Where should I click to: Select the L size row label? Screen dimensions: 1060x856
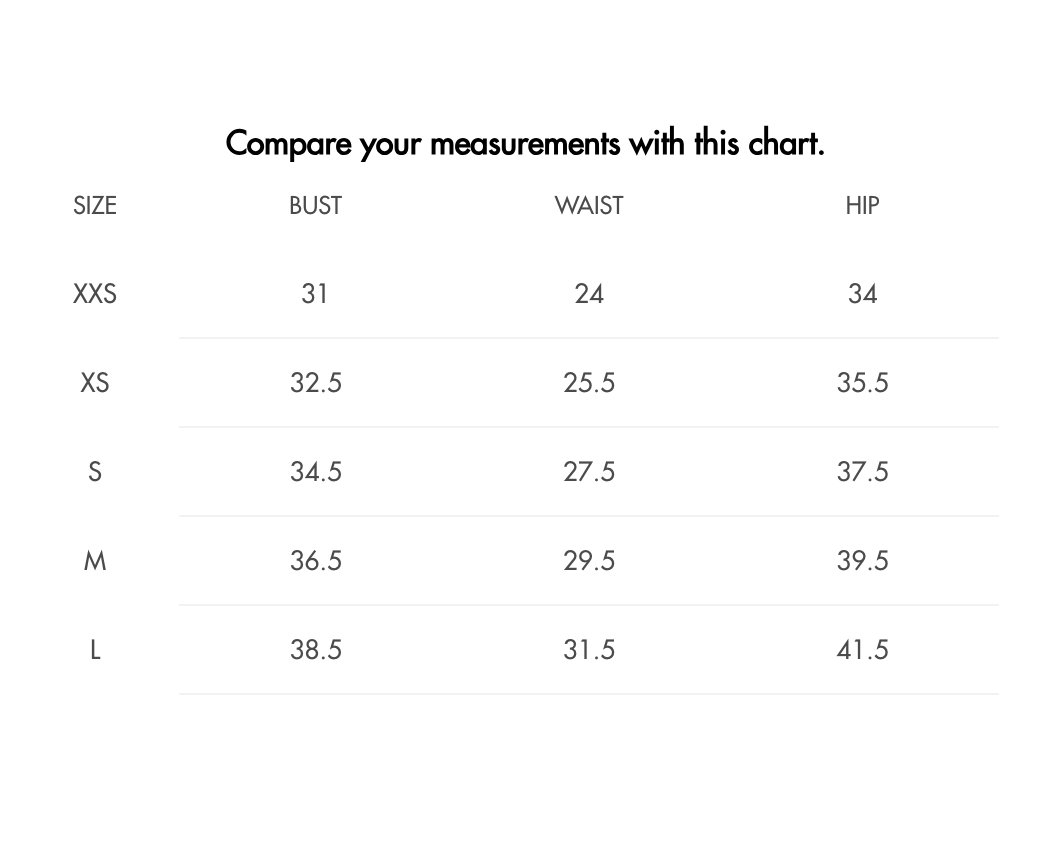95,650
